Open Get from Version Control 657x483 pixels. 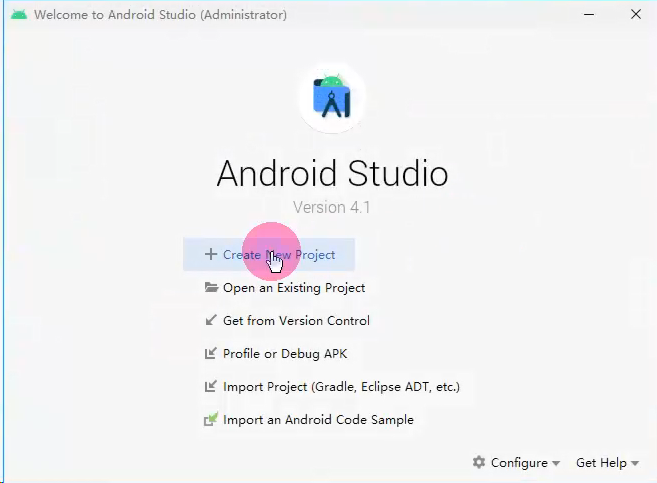(x=287, y=320)
